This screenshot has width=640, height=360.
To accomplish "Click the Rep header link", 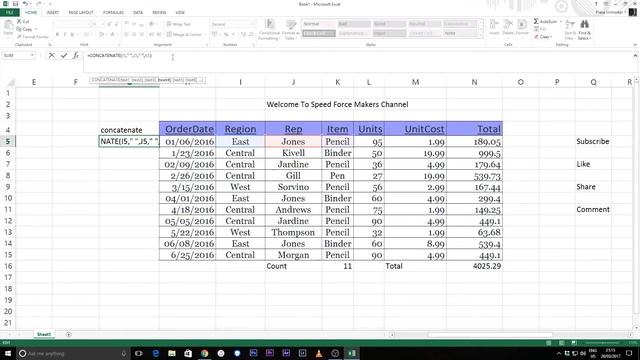I will point(293,129).
